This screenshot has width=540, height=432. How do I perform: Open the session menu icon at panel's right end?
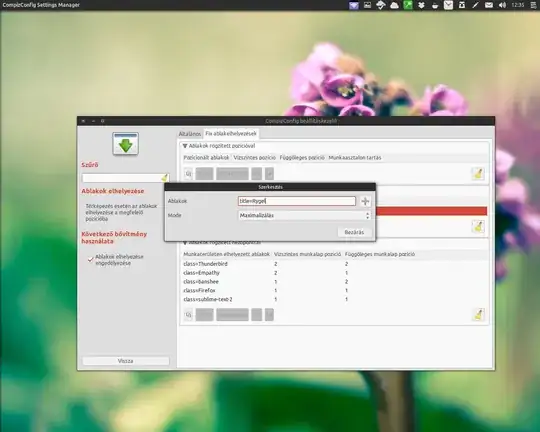coord(533,5)
